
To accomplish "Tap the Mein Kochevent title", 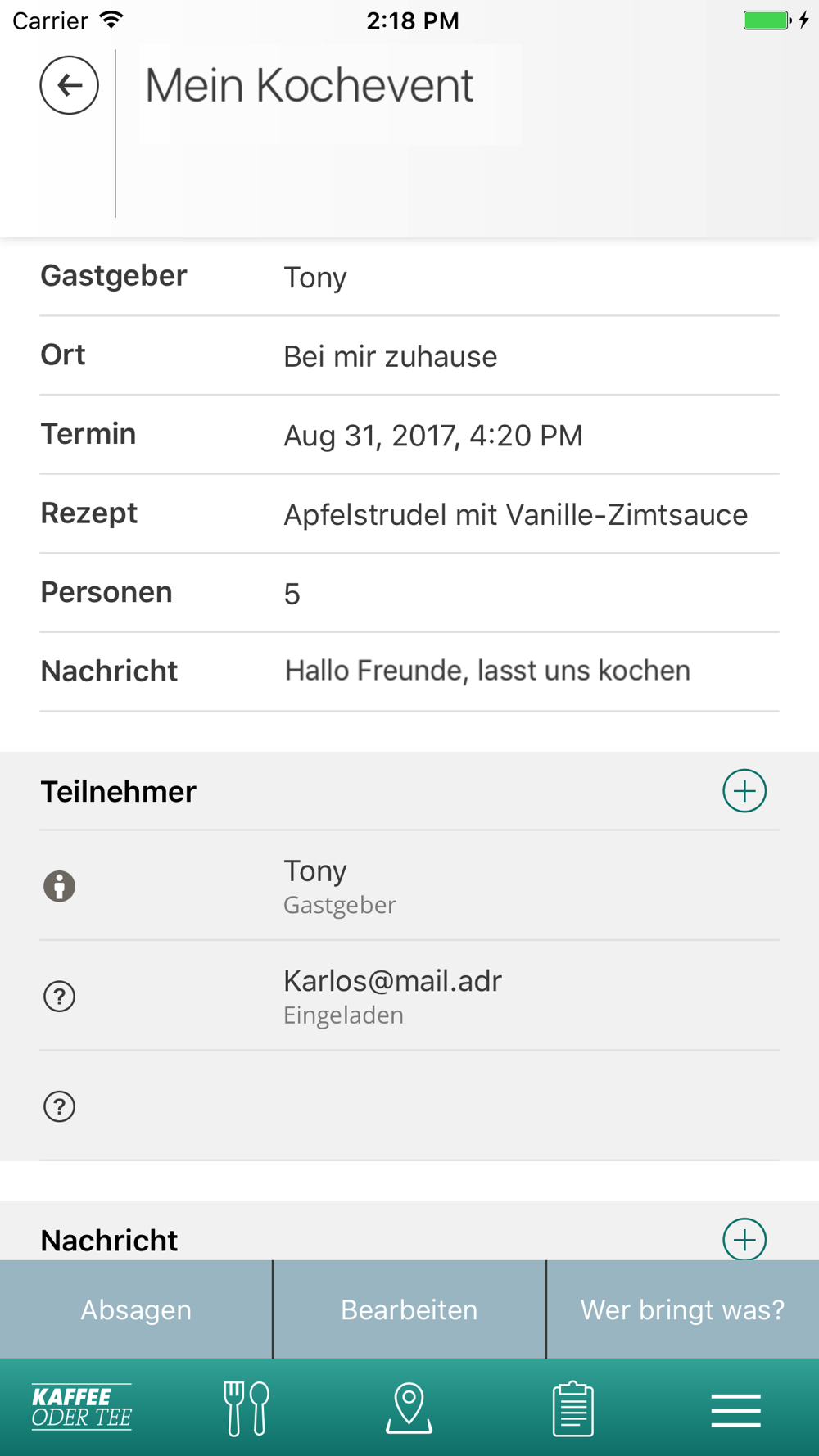I will point(309,85).
